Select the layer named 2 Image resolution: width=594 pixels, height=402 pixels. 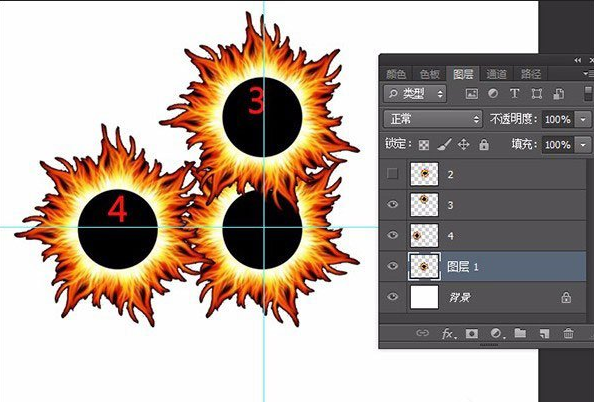point(450,175)
